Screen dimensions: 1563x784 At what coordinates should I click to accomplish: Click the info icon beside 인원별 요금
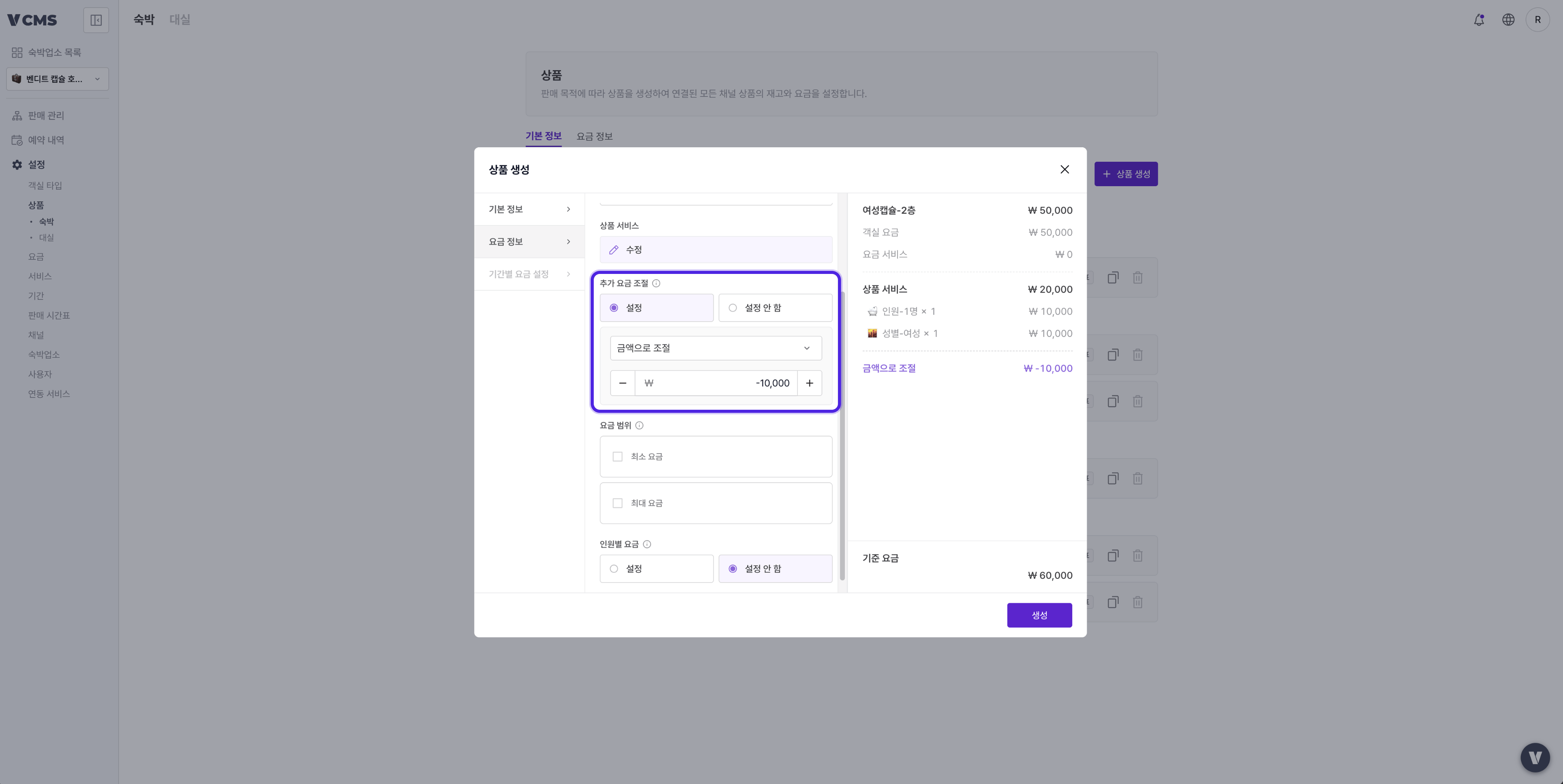tap(647, 544)
